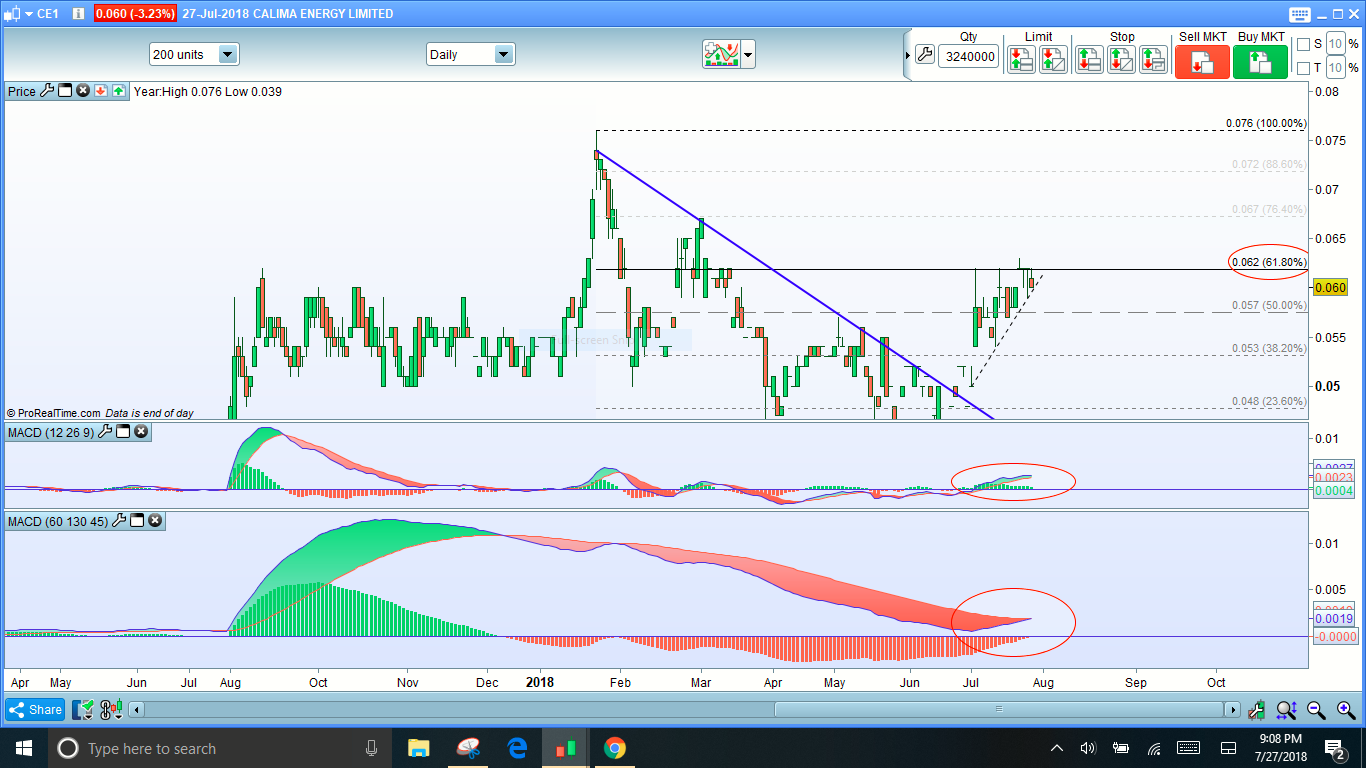Click the 0.053 (38.20%) Fibonacci label
Viewport: 1366px width, 768px height.
pyautogui.click(x=1269, y=348)
